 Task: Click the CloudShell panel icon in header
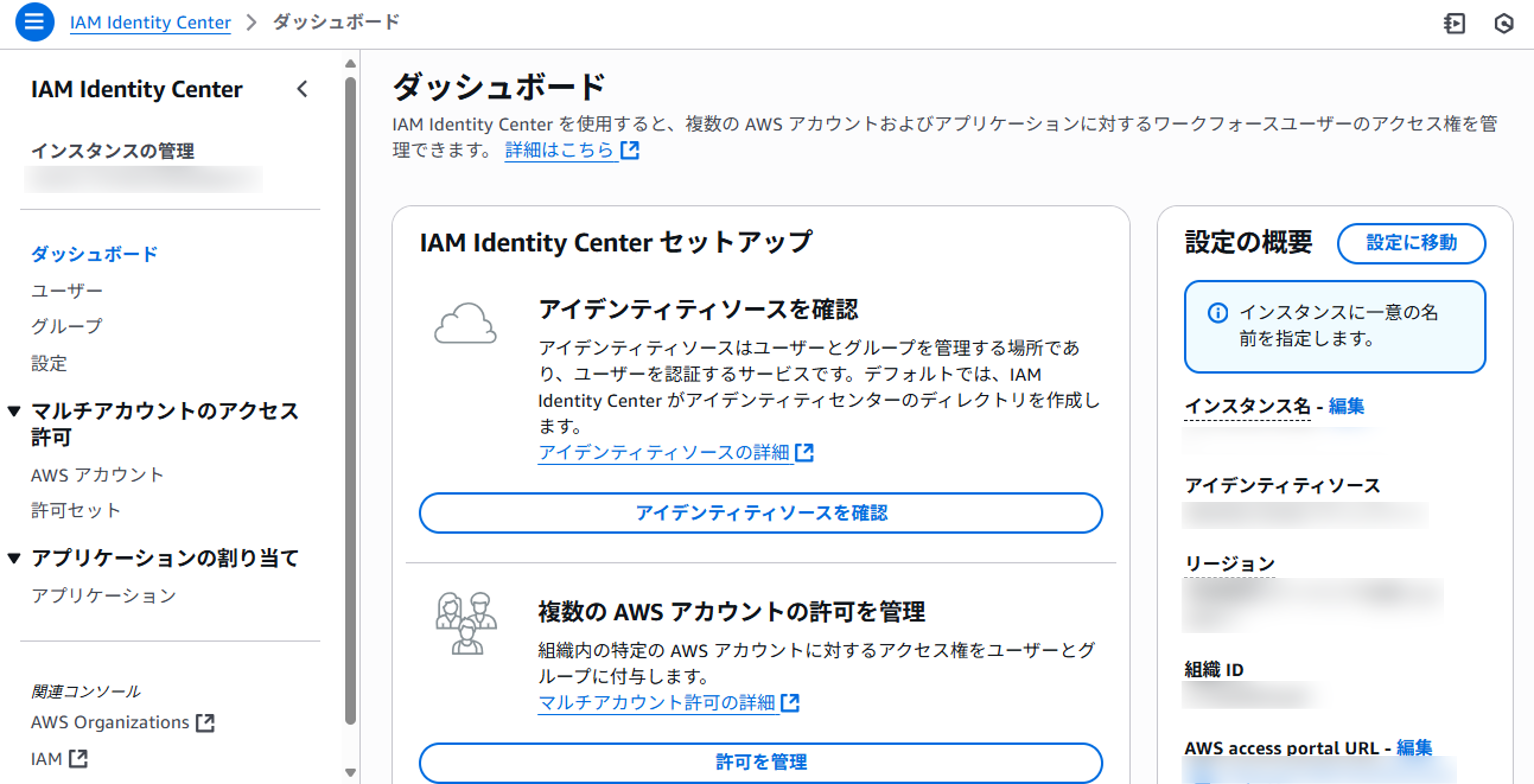pos(1453,23)
